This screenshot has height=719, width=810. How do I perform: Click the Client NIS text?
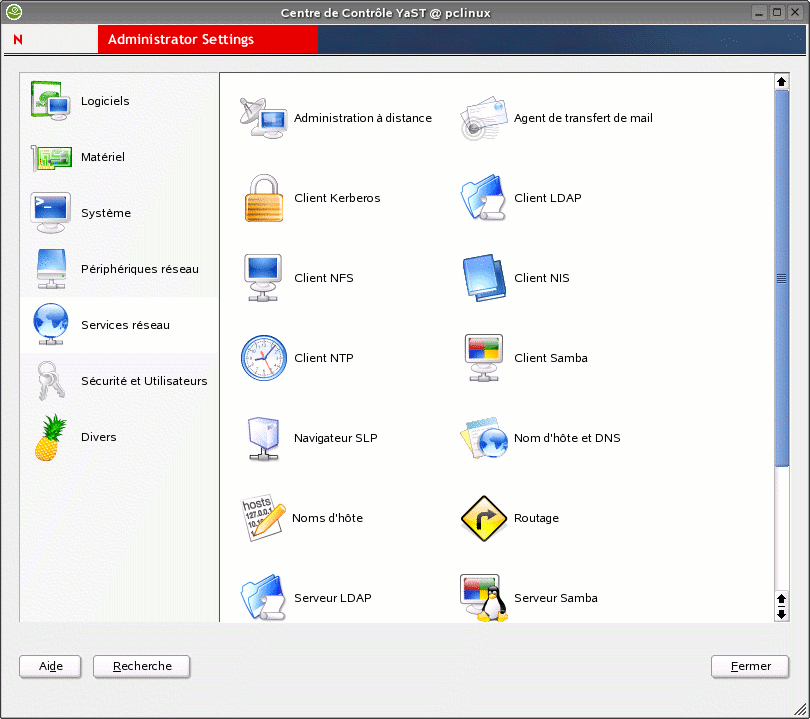click(541, 278)
